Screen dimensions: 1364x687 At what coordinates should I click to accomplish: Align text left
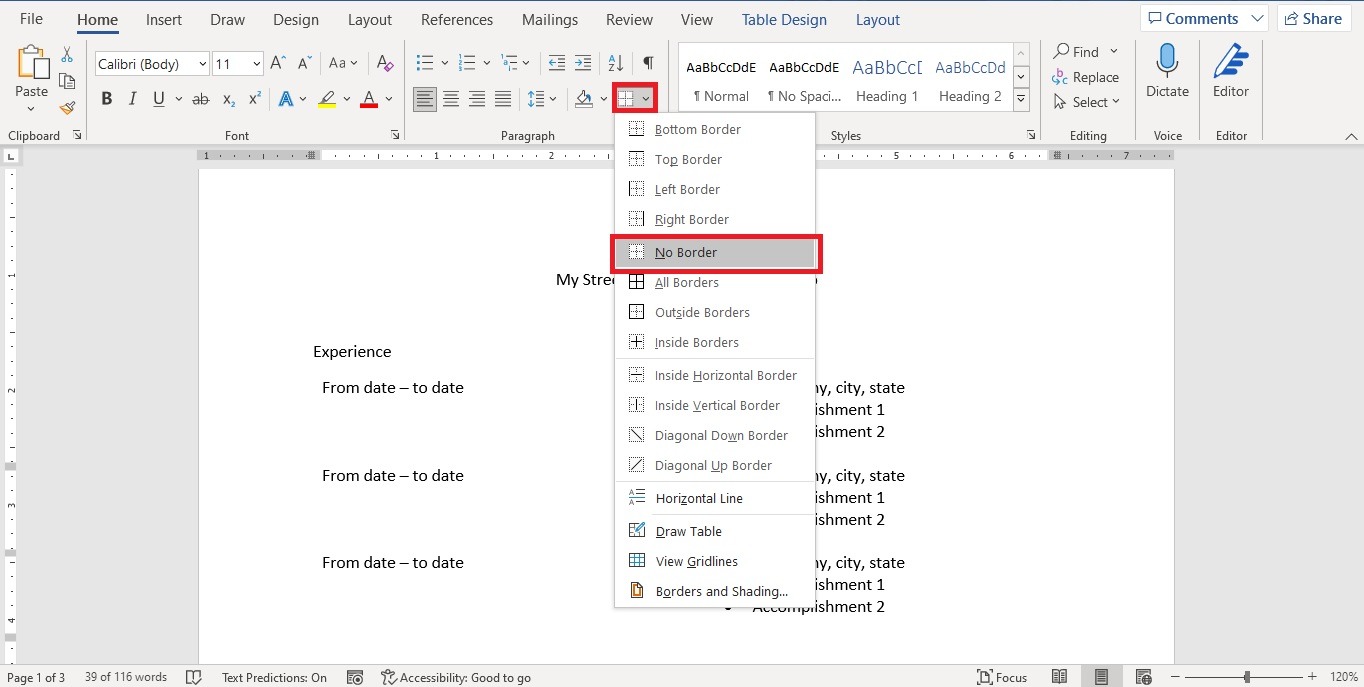pos(425,99)
